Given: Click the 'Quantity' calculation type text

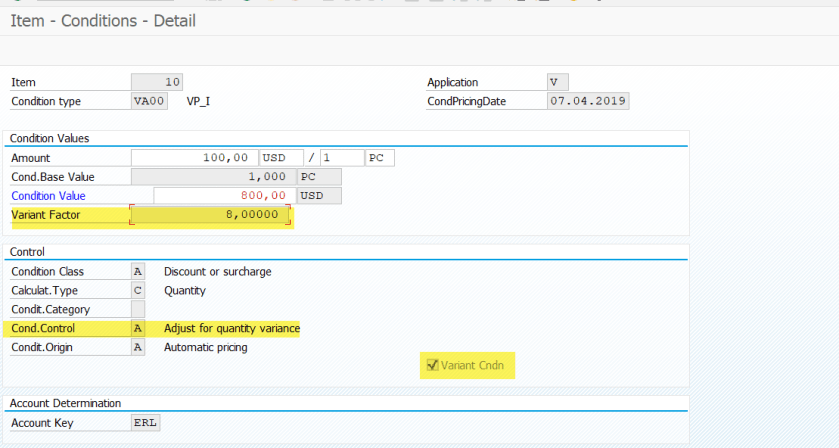Looking at the screenshot, I should click(x=185, y=291).
